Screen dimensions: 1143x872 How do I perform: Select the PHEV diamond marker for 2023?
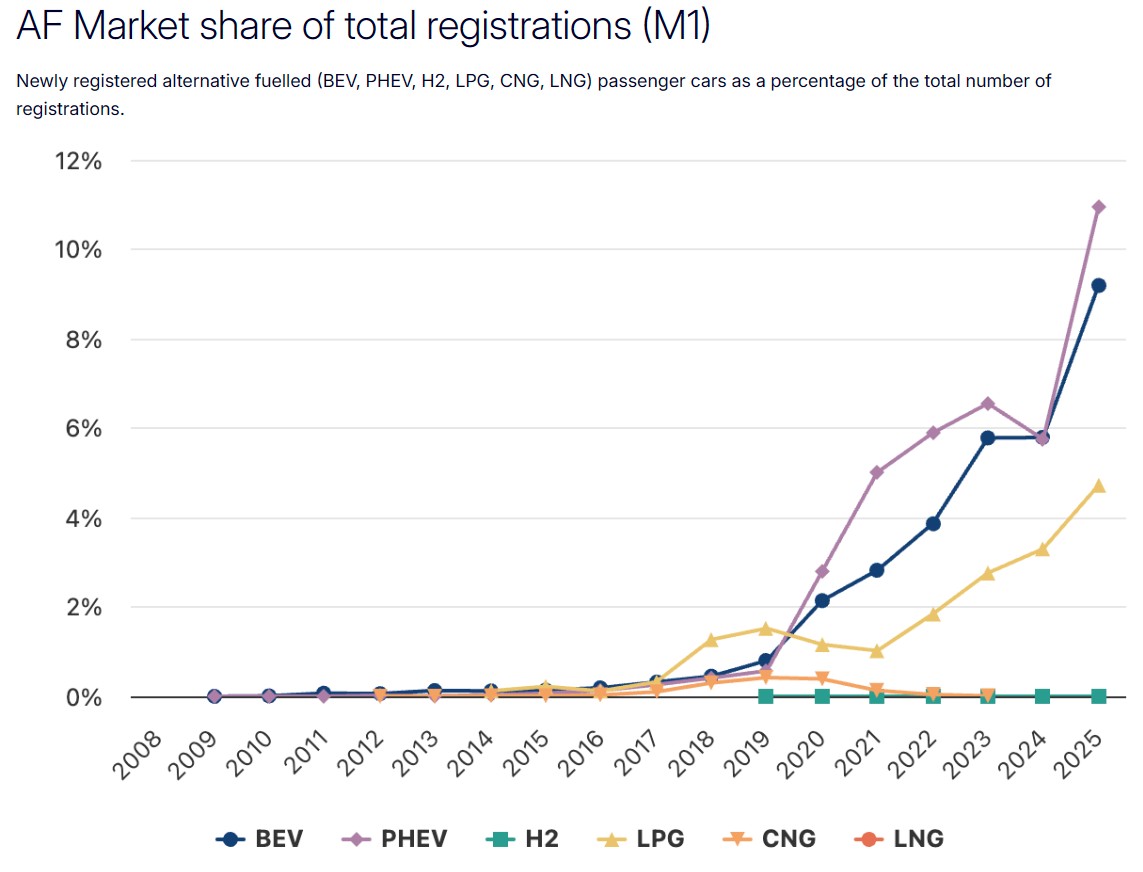pyautogui.click(x=988, y=403)
